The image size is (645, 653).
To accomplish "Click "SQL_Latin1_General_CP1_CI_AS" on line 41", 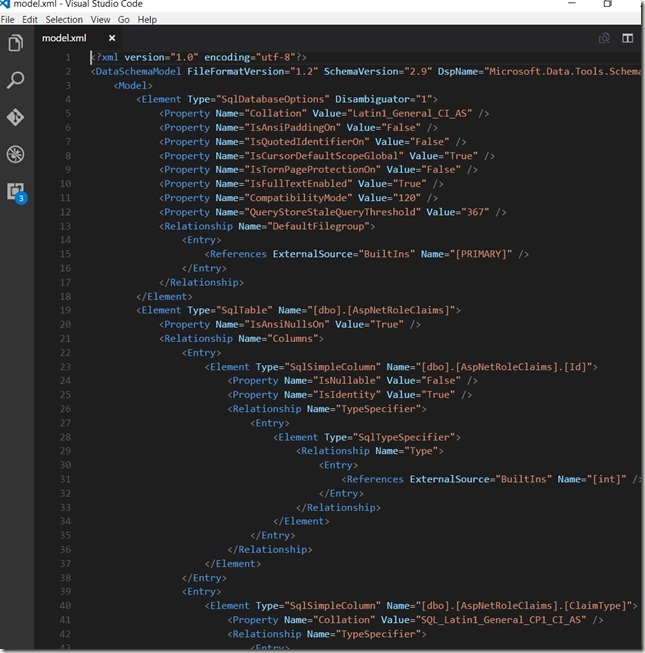I will (x=501, y=620).
